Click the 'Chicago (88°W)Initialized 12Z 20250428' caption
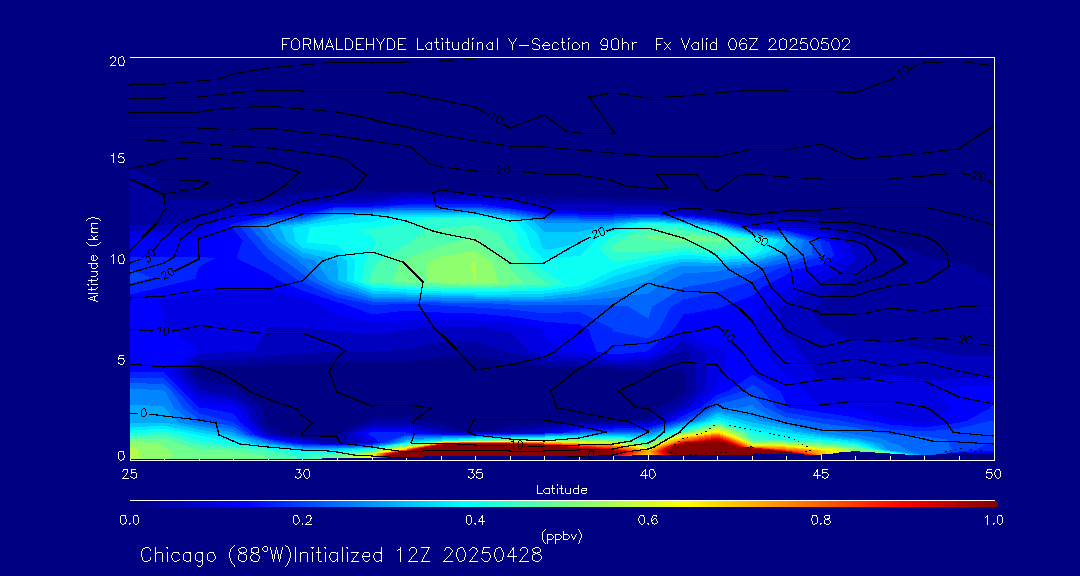Image resolution: width=1080 pixels, height=576 pixels. click(x=342, y=555)
